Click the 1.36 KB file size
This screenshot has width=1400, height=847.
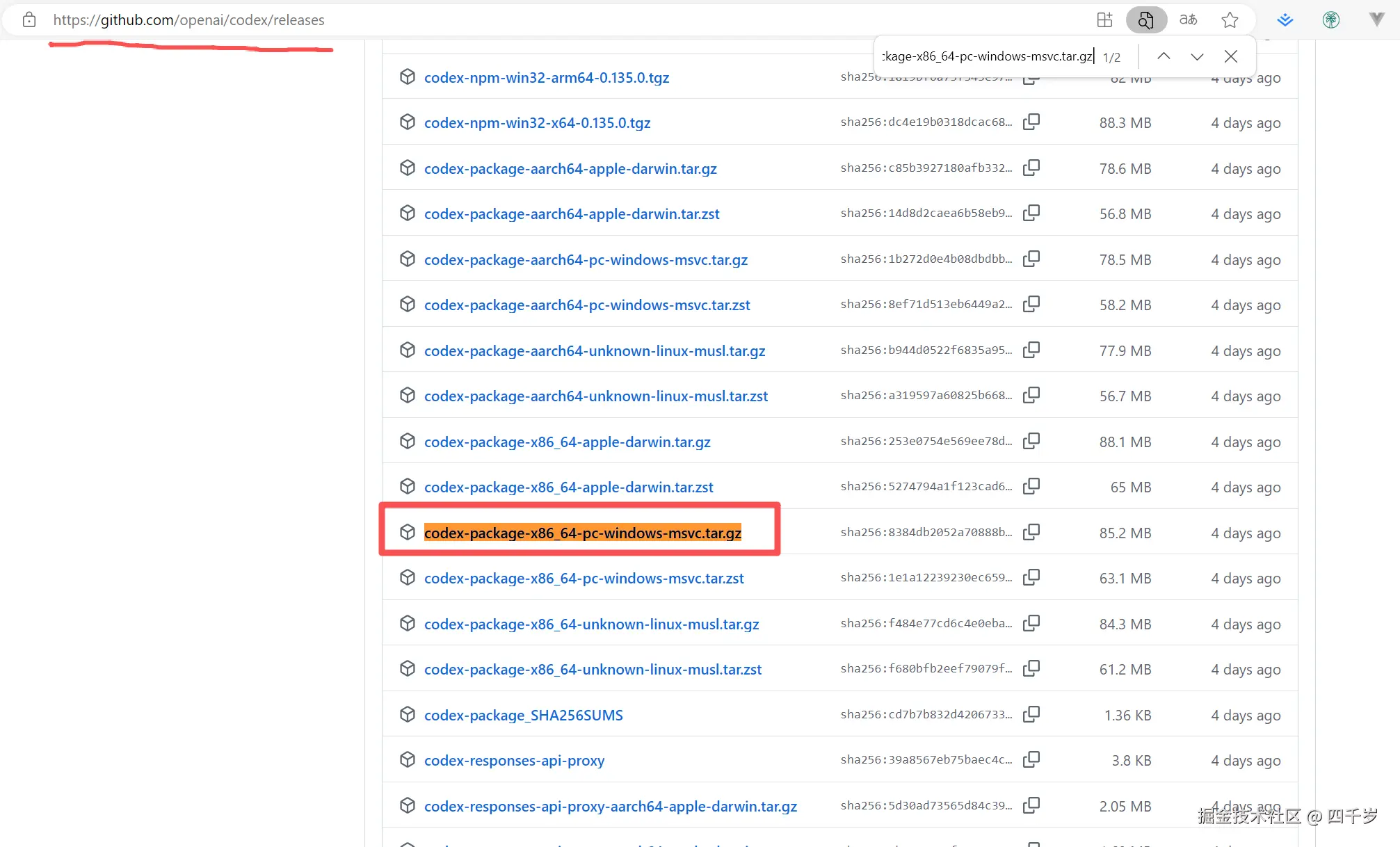point(1128,715)
